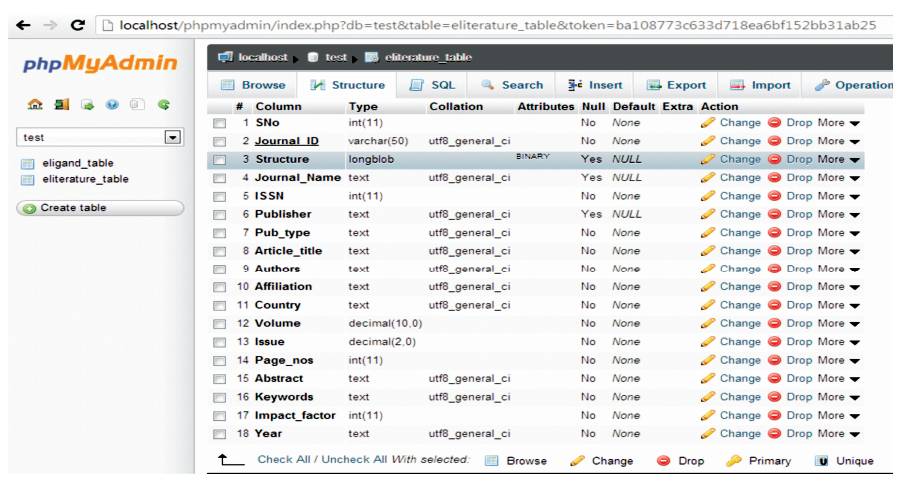Check the Impact_factor row checkbox
The image size is (907, 489).
tap(220, 415)
